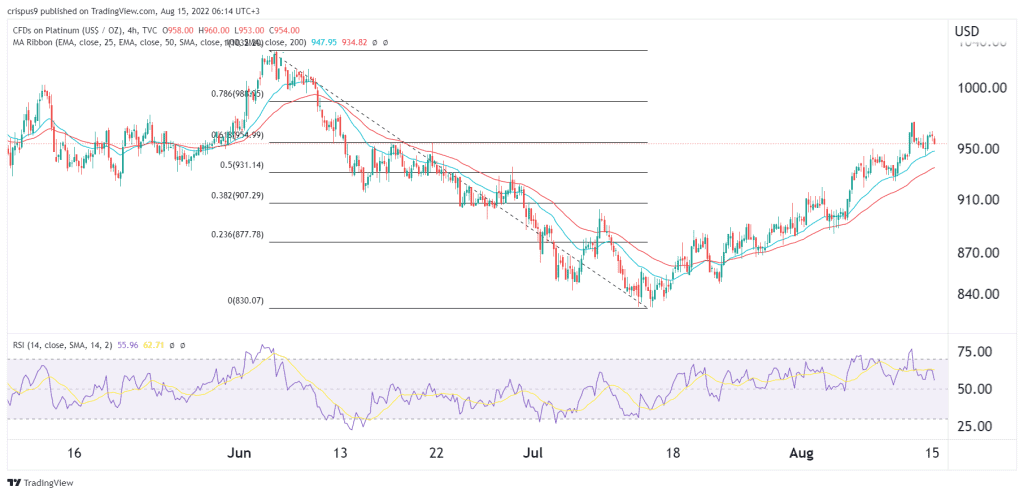
Task: Select the 0.382(907.29) Fibonacci level label
Action: click(x=236, y=195)
